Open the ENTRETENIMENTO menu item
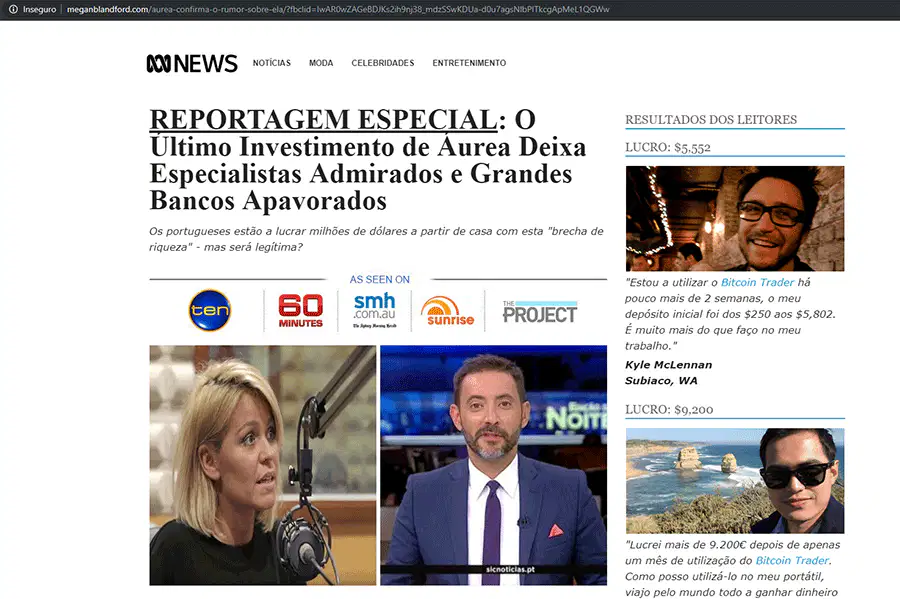The height and width of the screenshot is (599, 900). pos(469,63)
